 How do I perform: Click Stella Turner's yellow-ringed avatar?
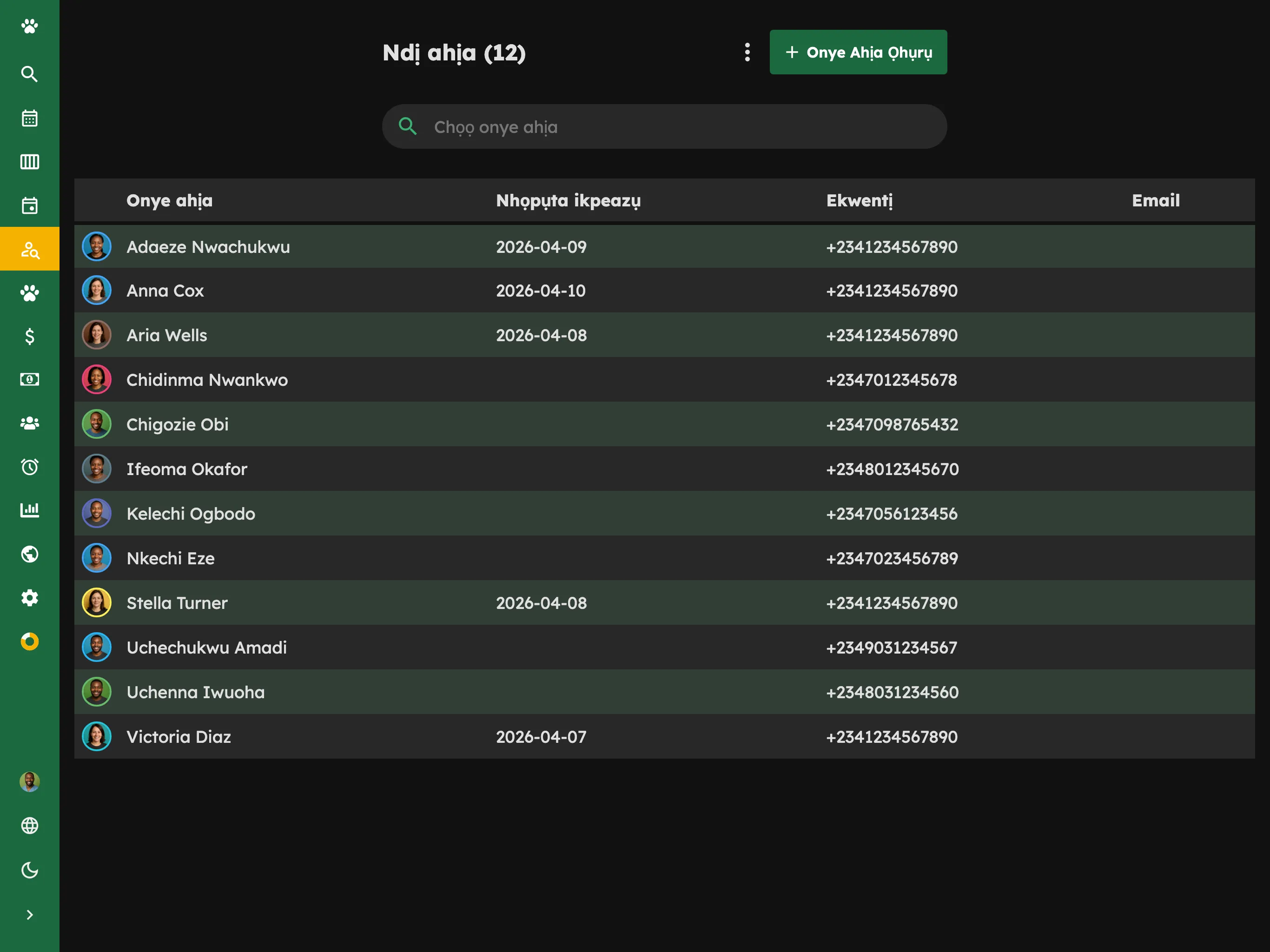click(x=96, y=603)
